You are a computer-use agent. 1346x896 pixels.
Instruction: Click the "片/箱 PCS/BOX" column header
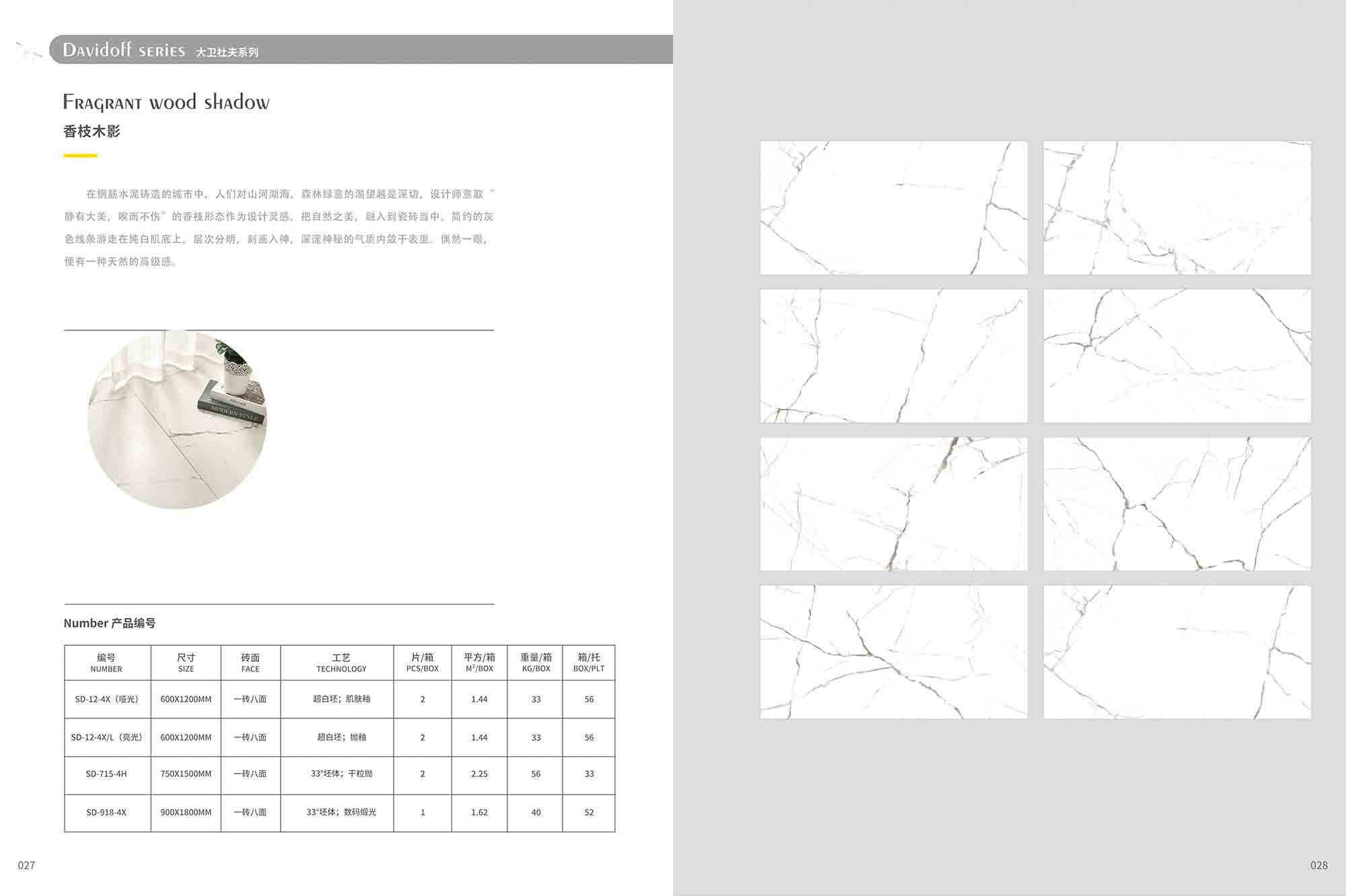tap(423, 663)
